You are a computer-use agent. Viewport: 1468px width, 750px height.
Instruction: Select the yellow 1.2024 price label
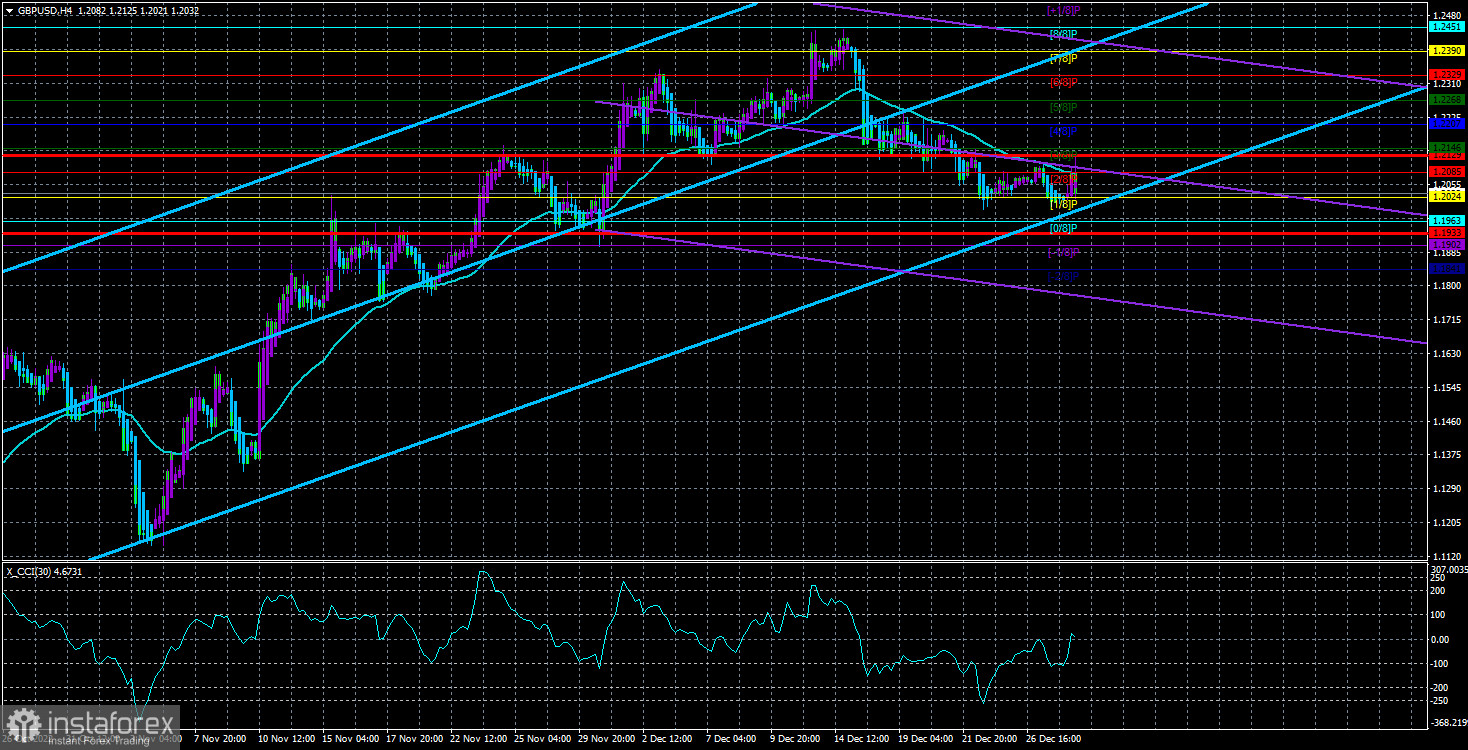[1447, 196]
